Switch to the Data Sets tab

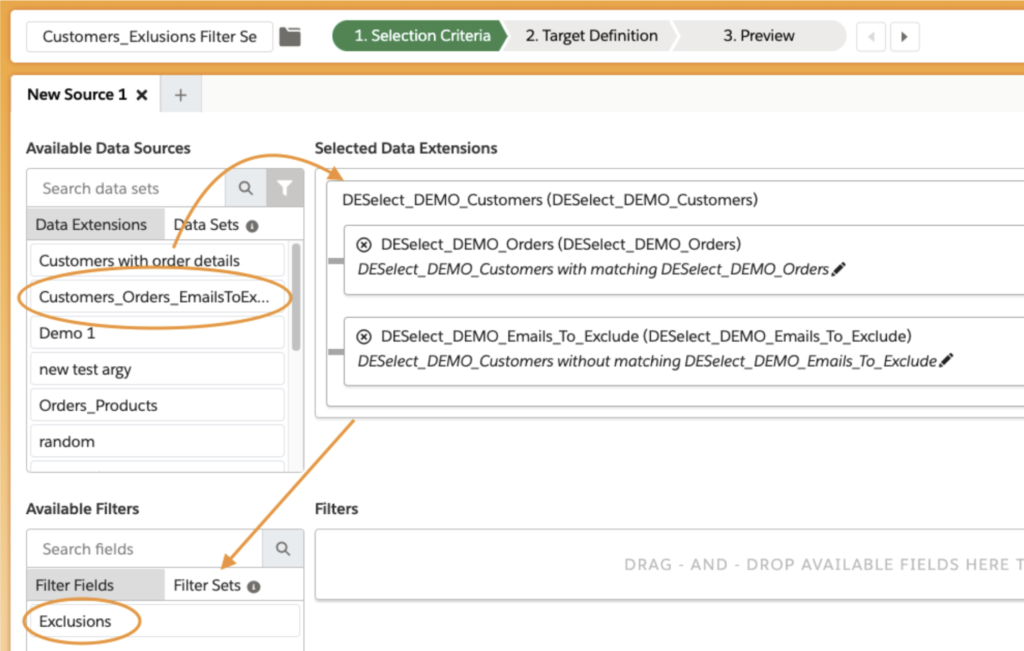tap(206, 225)
